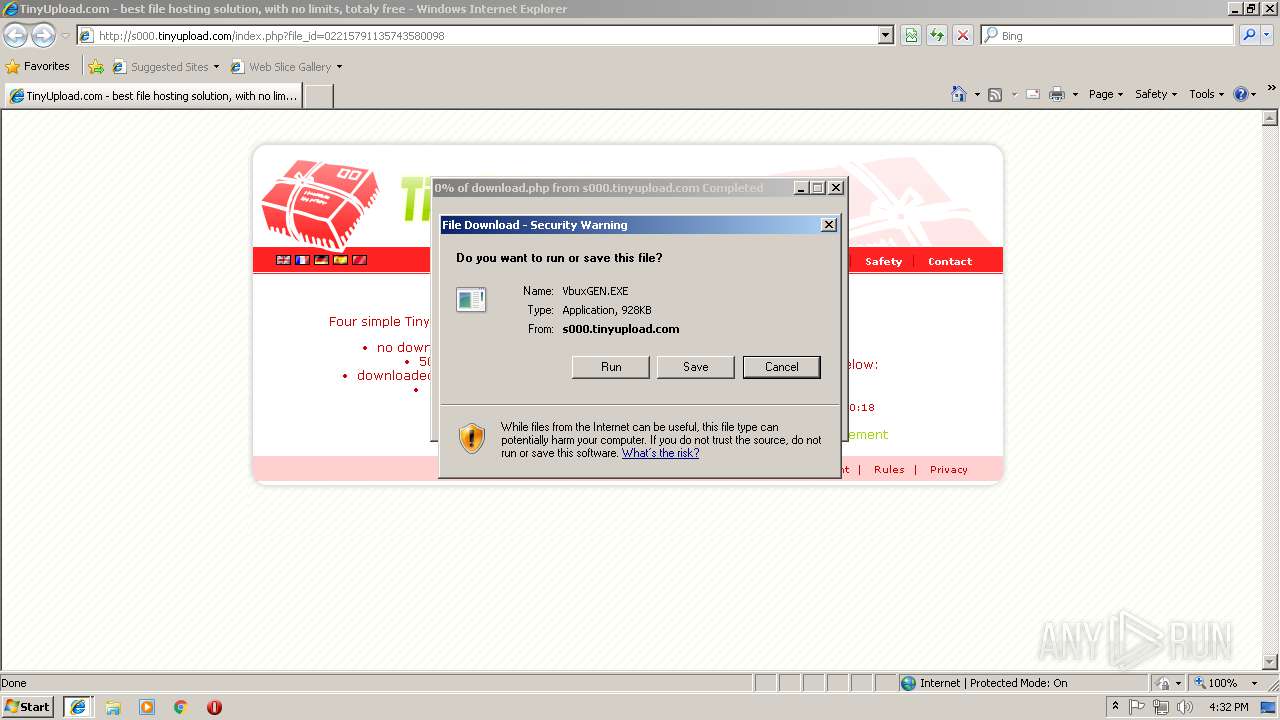Open the Page menu

pyautogui.click(x=1106, y=94)
